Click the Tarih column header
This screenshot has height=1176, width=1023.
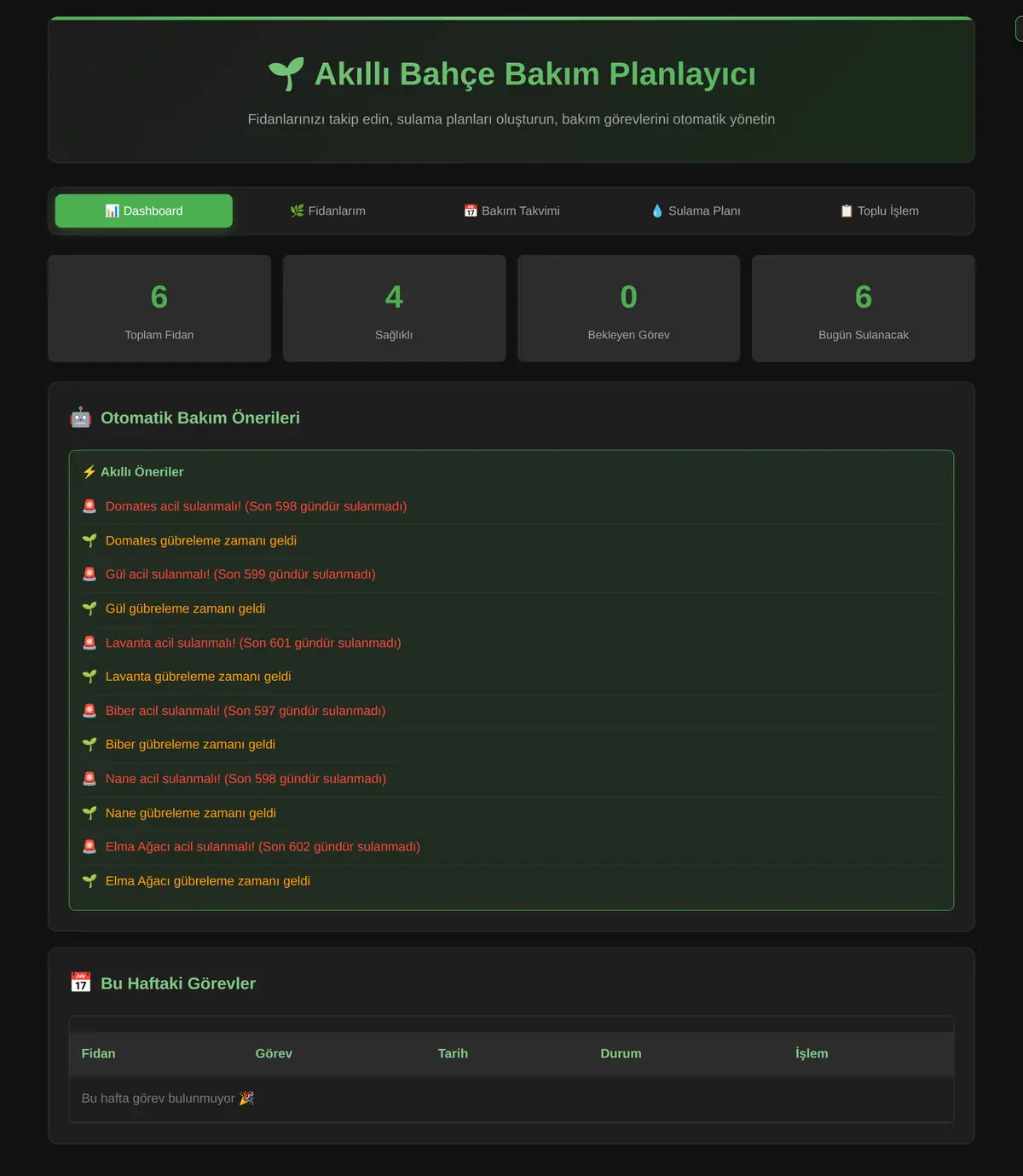[453, 1053]
